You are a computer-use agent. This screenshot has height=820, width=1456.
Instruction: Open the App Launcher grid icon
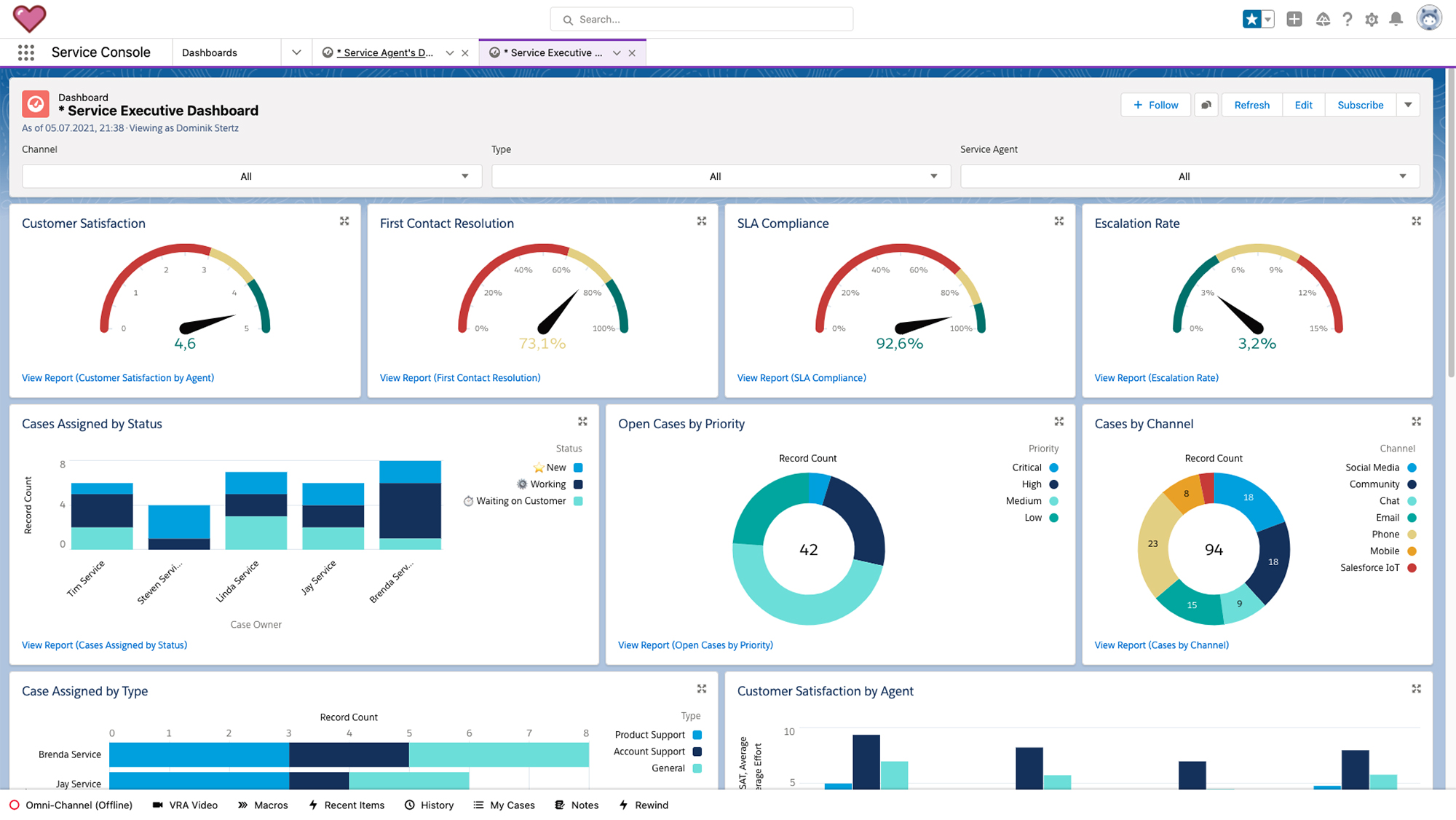[x=26, y=52]
